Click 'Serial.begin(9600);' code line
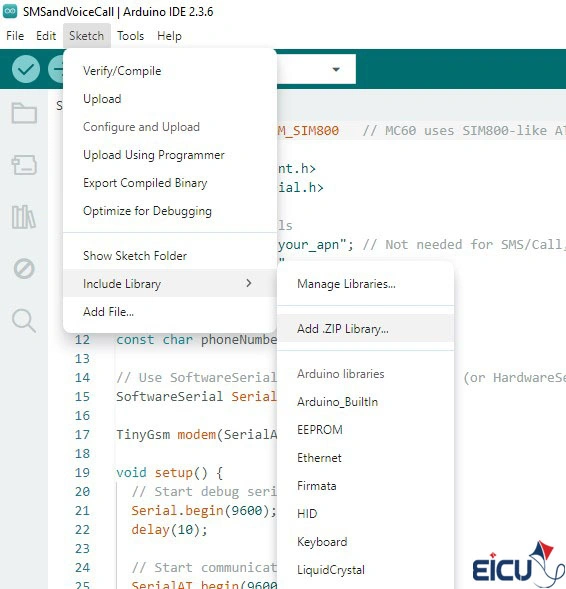566x589 pixels. [204, 511]
